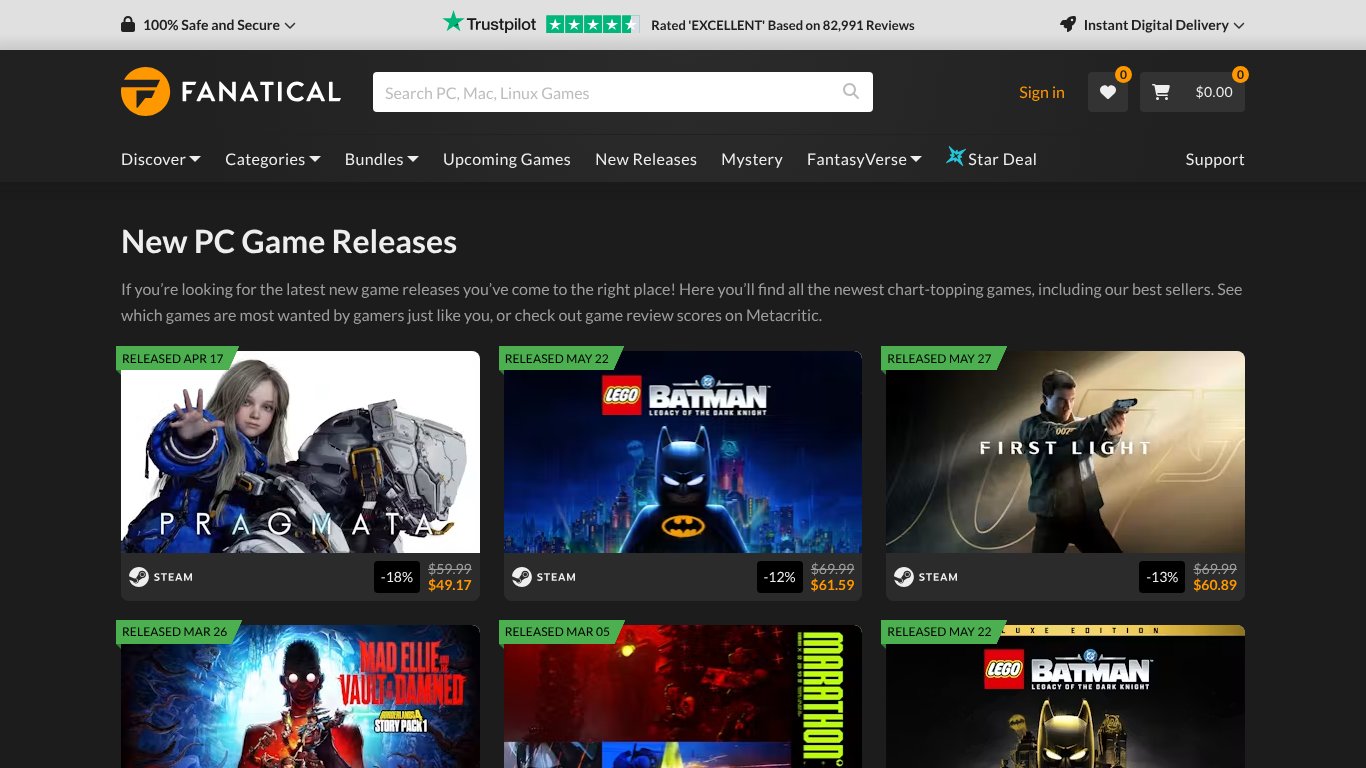Open the Support page

(x=1215, y=159)
